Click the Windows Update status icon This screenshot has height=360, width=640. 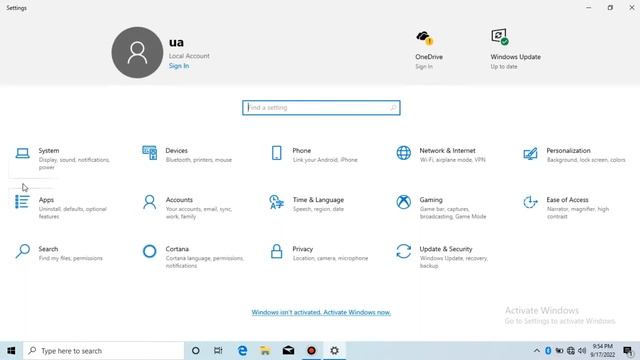pyautogui.click(x=500, y=37)
